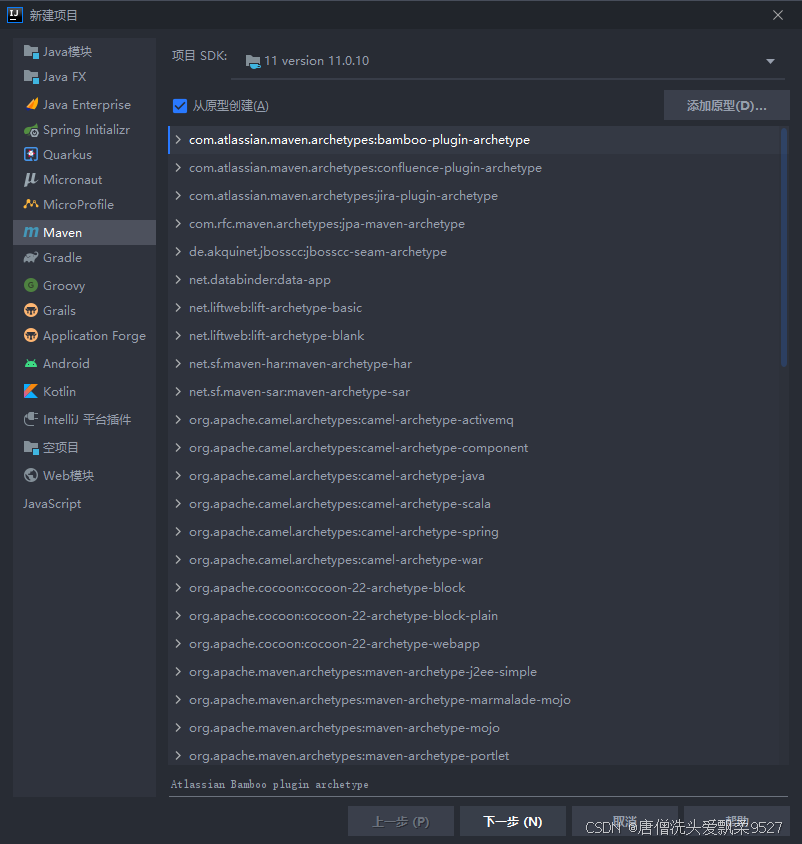Click the Quarkus logo icon
802x844 pixels.
(x=31, y=154)
